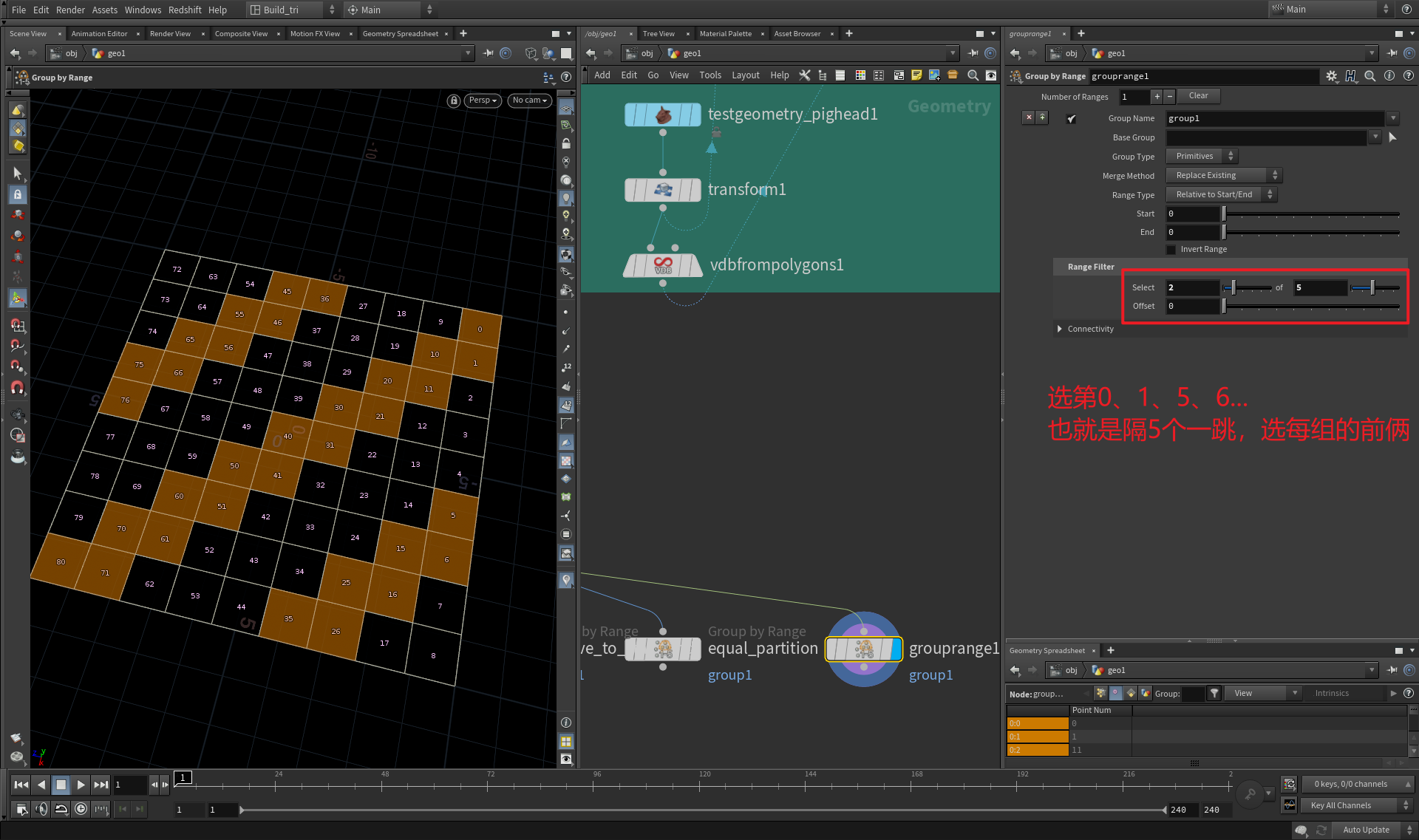Toggle Auto Update at bottom right
1419x840 pixels.
point(1365,830)
